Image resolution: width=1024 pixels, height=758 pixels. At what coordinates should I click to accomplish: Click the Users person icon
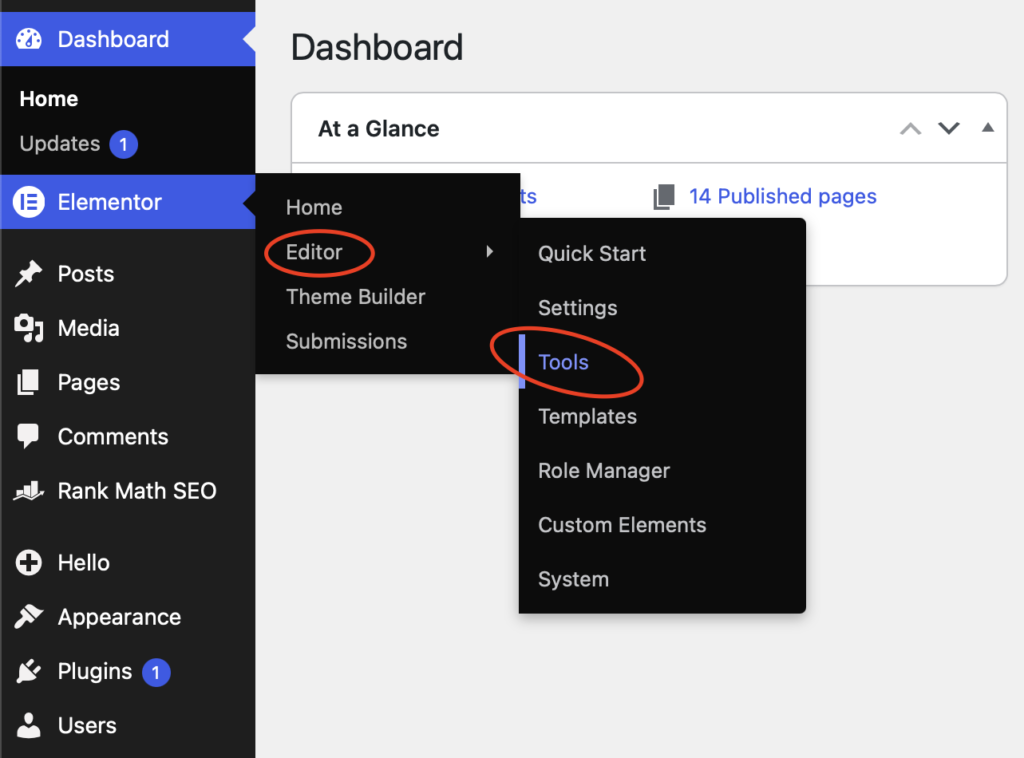pyautogui.click(x=29, y=725)
